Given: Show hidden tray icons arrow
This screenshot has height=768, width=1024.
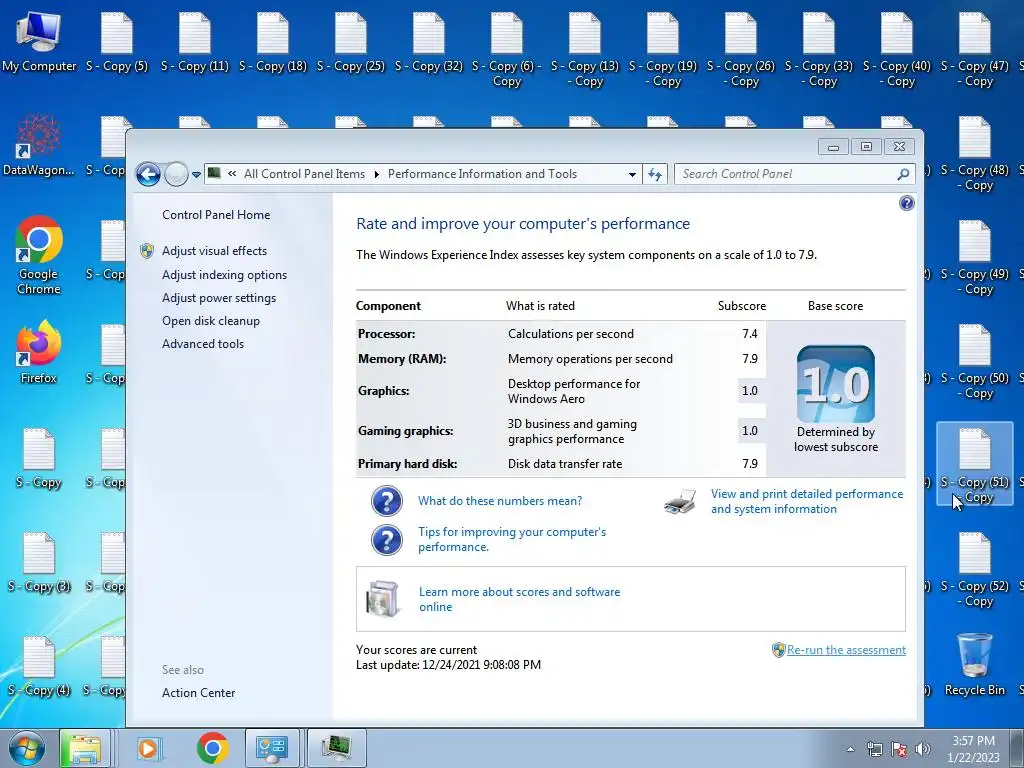Looking at the screenshot, I should pyautogui.click(x=850, y=749).
